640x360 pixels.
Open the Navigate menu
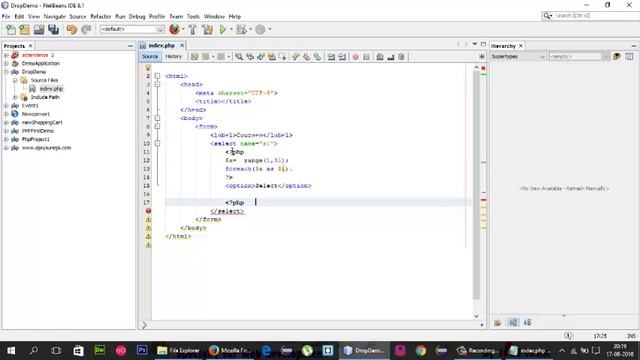(55, 16)
